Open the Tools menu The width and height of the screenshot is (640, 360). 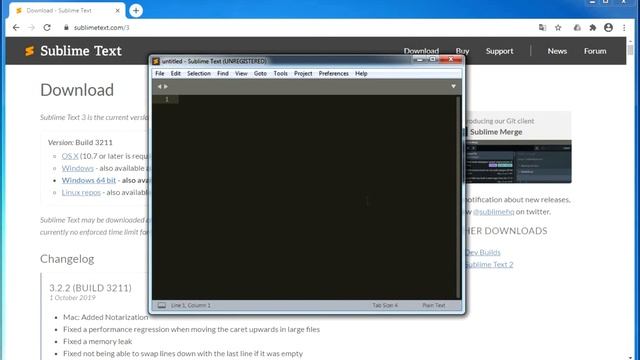pyautogui.click(x=280, y=73)
